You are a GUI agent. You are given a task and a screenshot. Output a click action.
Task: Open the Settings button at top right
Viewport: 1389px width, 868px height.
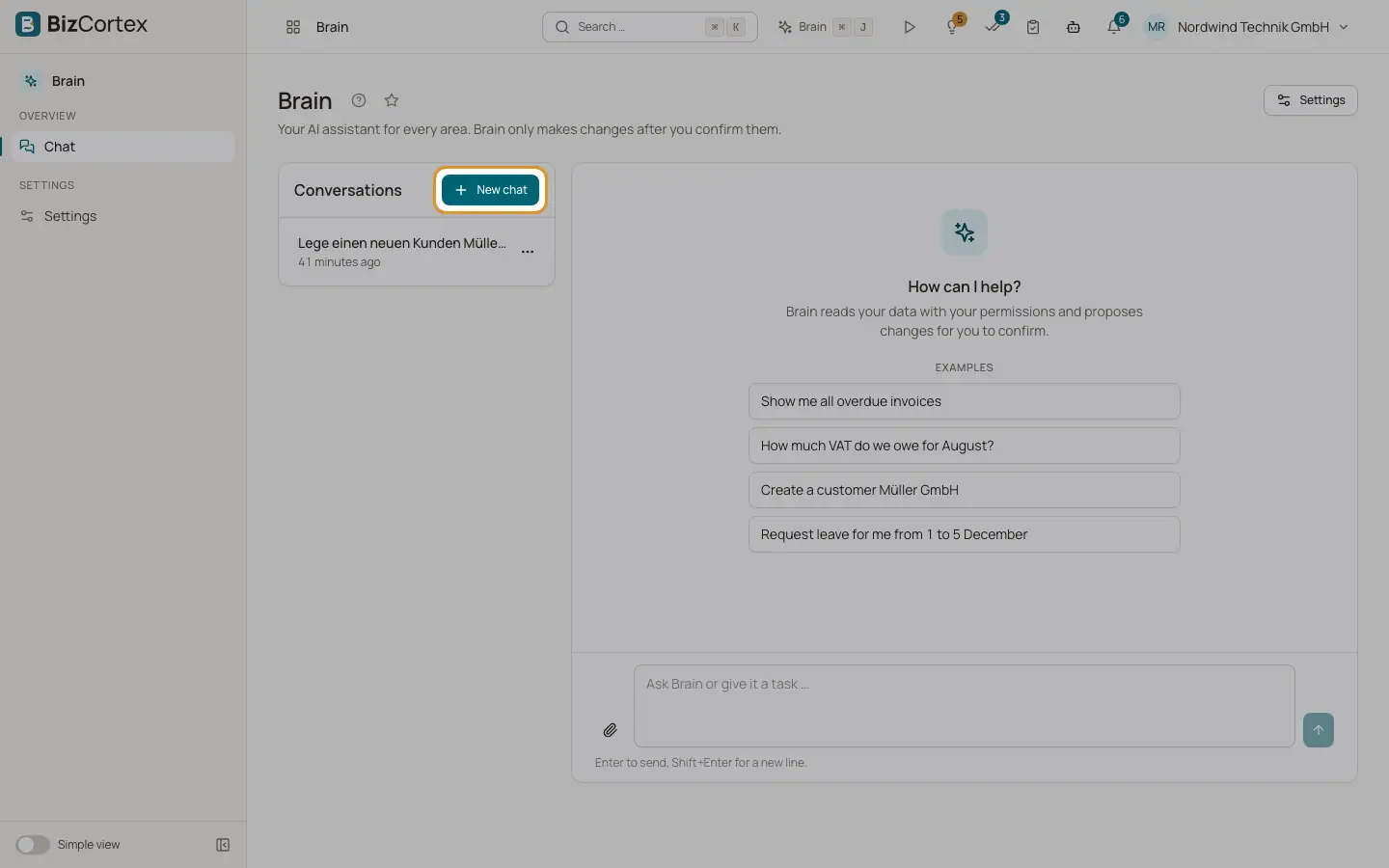coord(1311,100)
